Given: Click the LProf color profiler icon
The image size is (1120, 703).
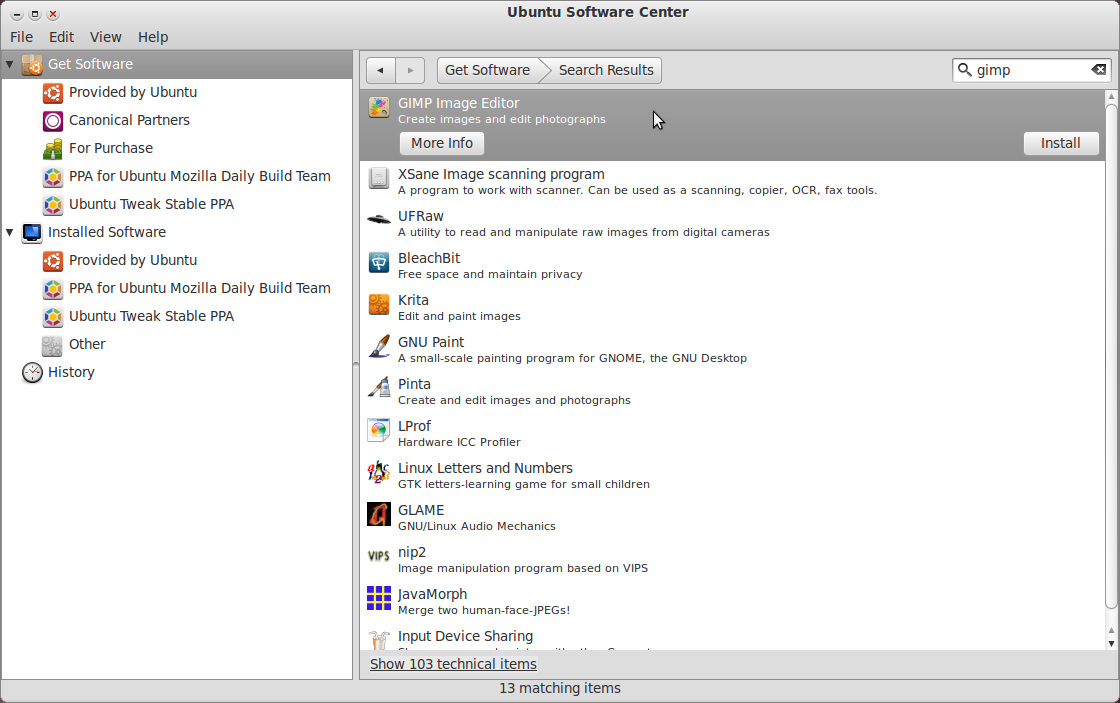Looking at the screenshot, I should coord(379,430).
